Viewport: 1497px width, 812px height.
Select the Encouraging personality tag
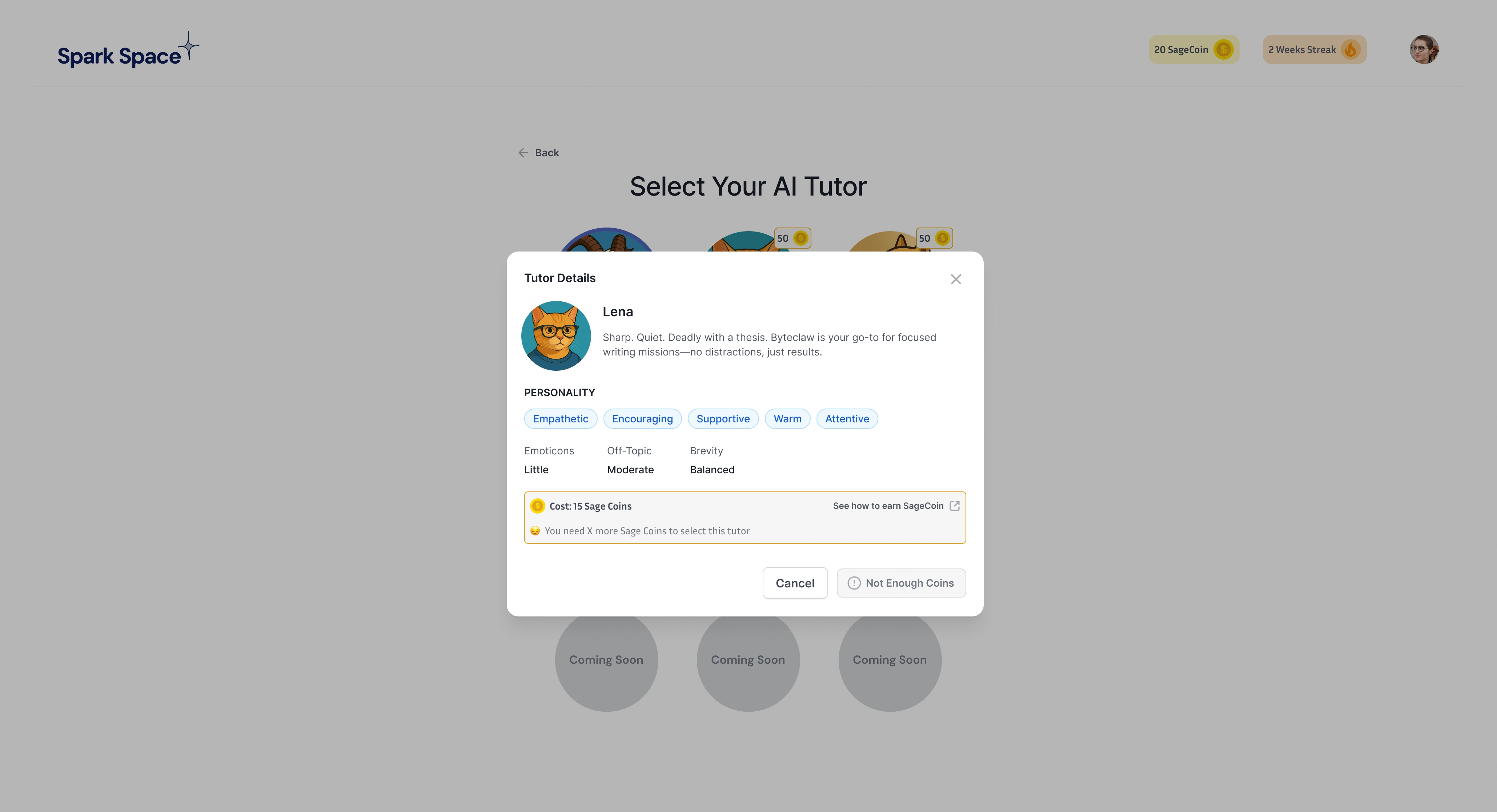coord(642,418)
